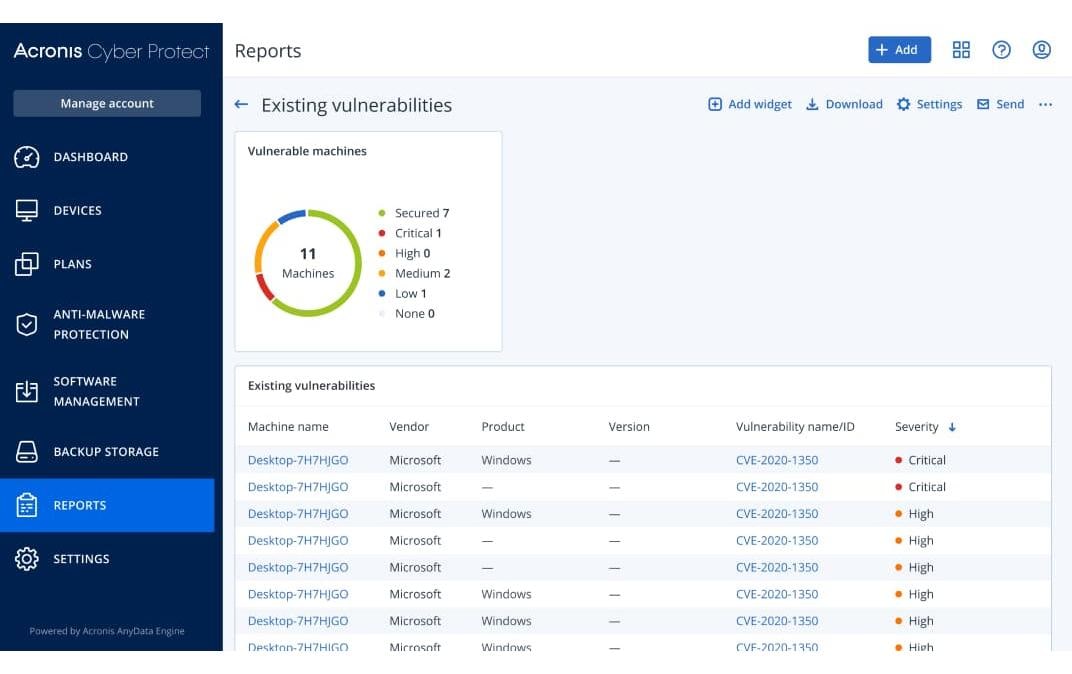Click Add widget in the toolbar
The image size is (1072, 674).
[x=750, y=105]
